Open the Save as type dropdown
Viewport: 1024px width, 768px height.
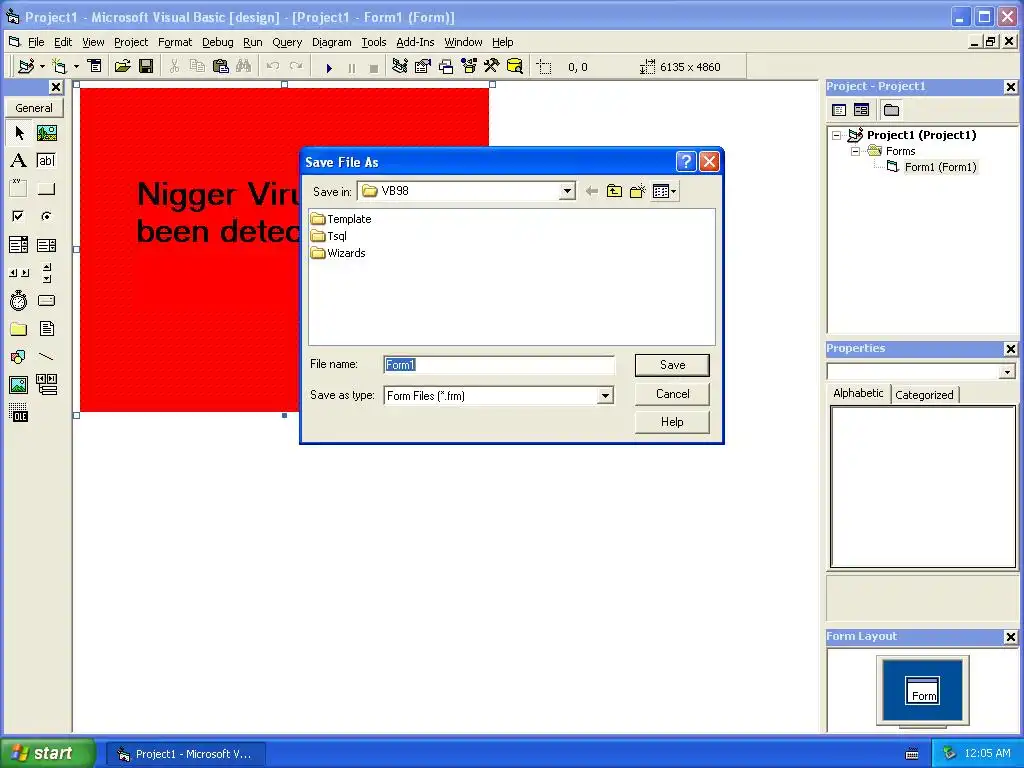[x=605, y=396]
